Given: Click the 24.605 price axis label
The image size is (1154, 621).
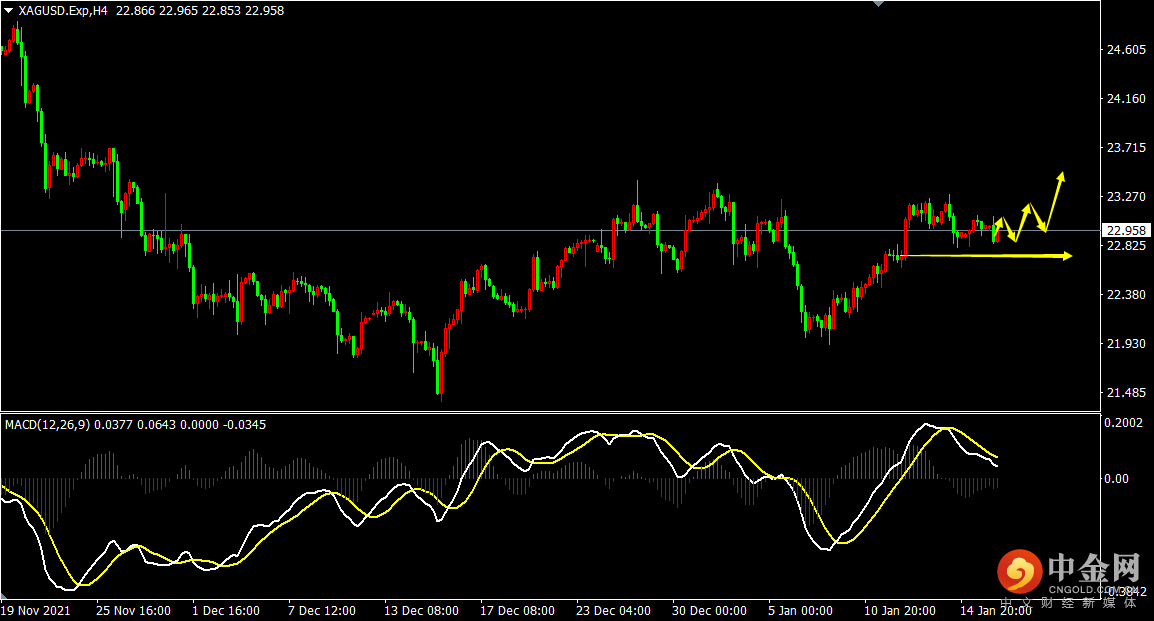Looking at the screenshot, I should (1126, 49).
